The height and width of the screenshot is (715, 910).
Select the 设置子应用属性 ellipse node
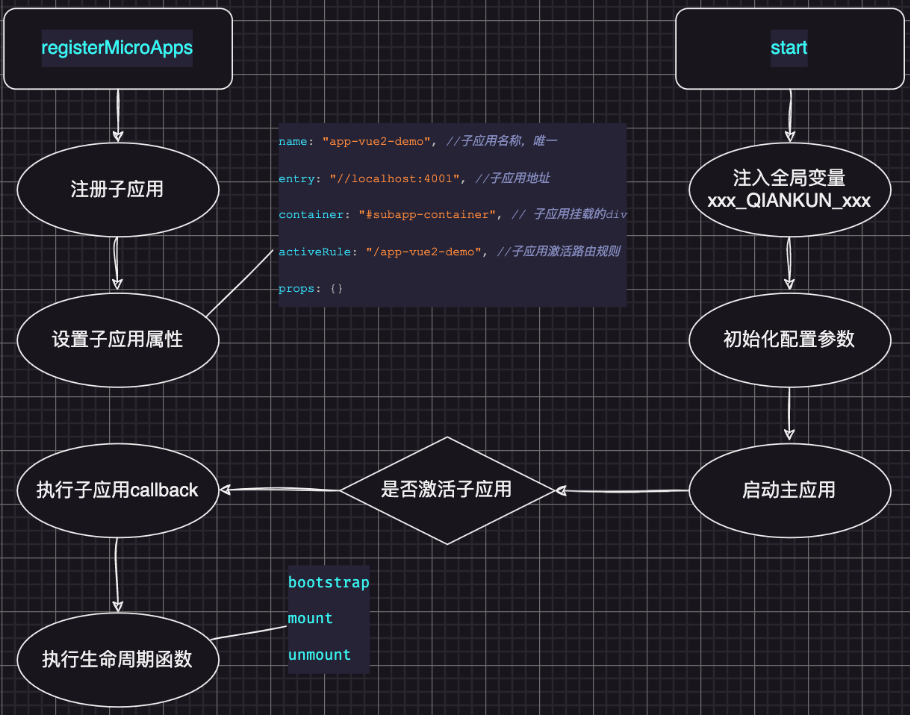pyautogui.click(x=118, y=340)
